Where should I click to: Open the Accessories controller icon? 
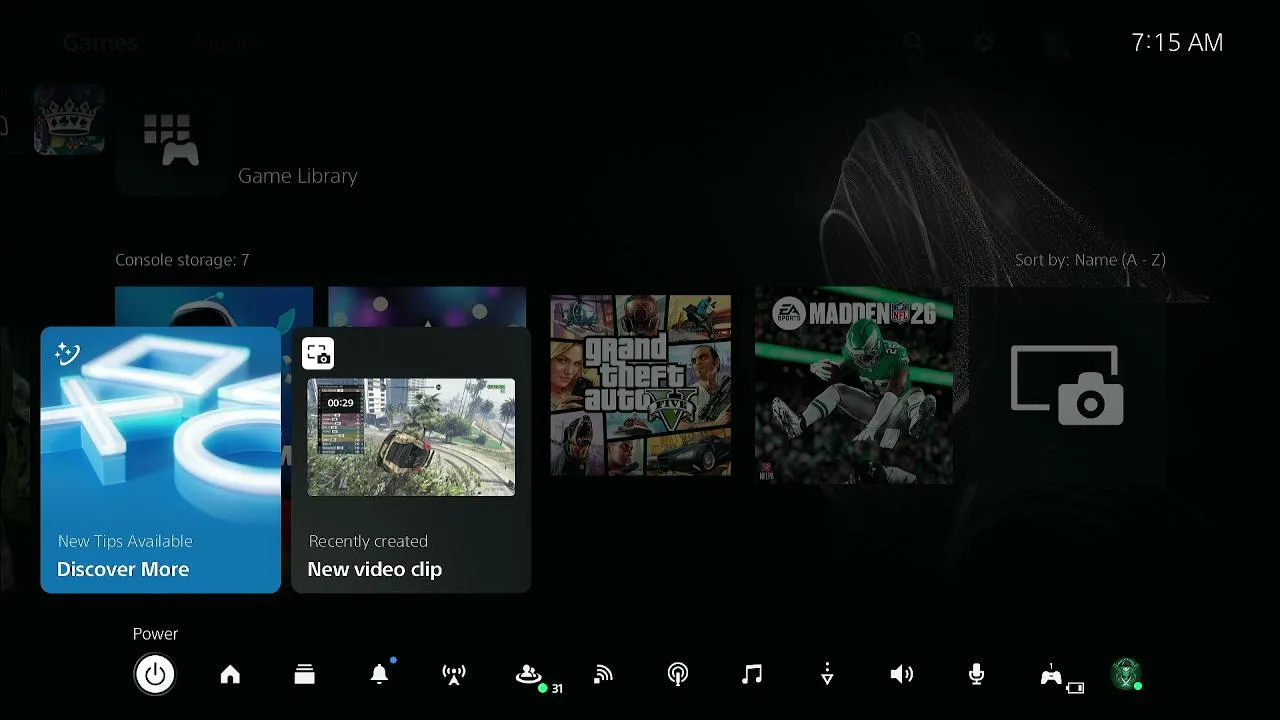click(1051, 675)
